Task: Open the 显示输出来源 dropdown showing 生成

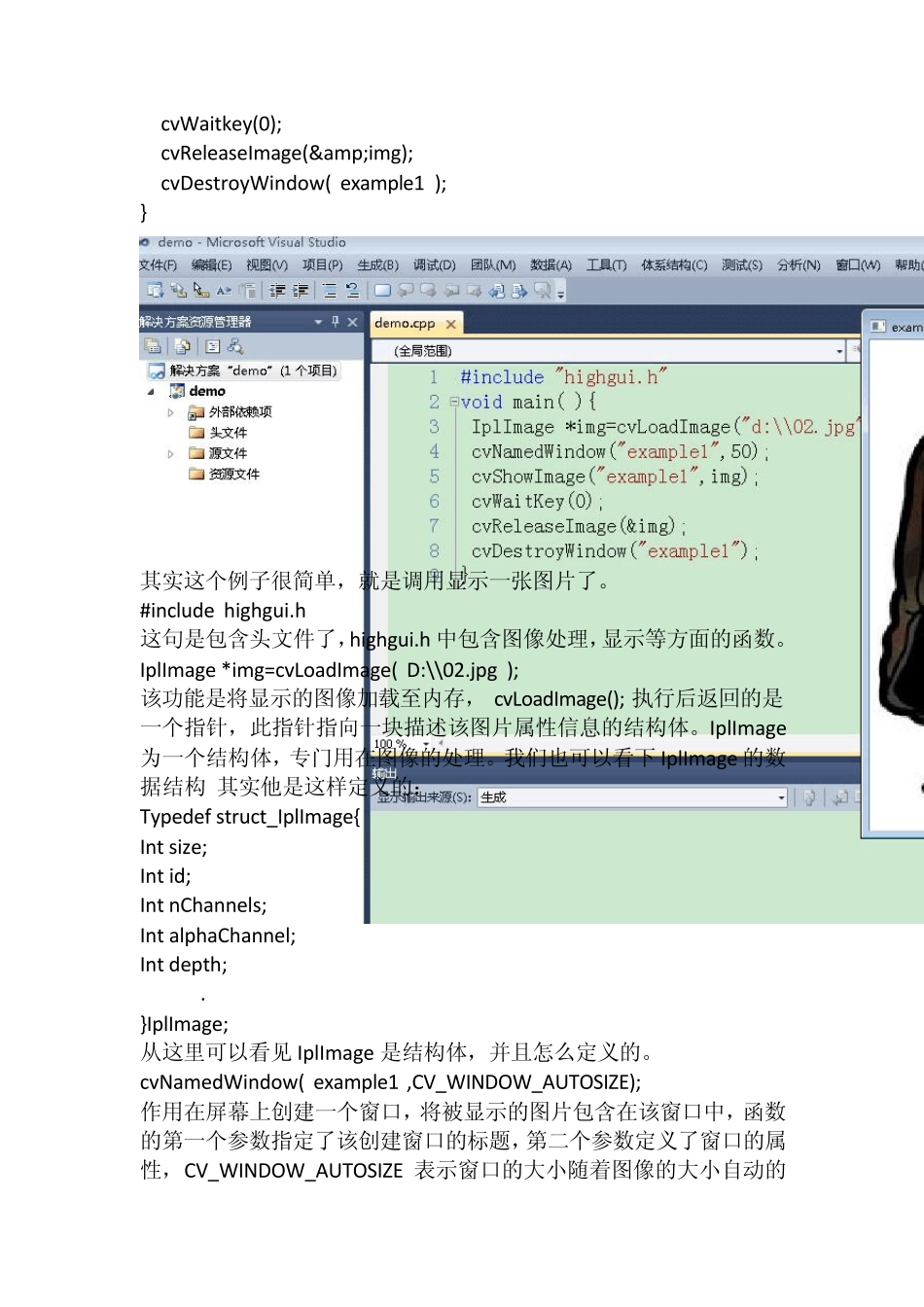Action: [x=631, y=797]
